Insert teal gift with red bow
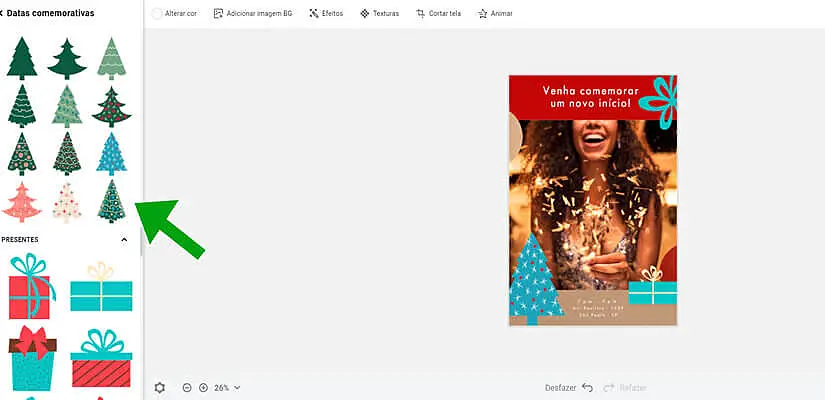 (x=32, y=358)
